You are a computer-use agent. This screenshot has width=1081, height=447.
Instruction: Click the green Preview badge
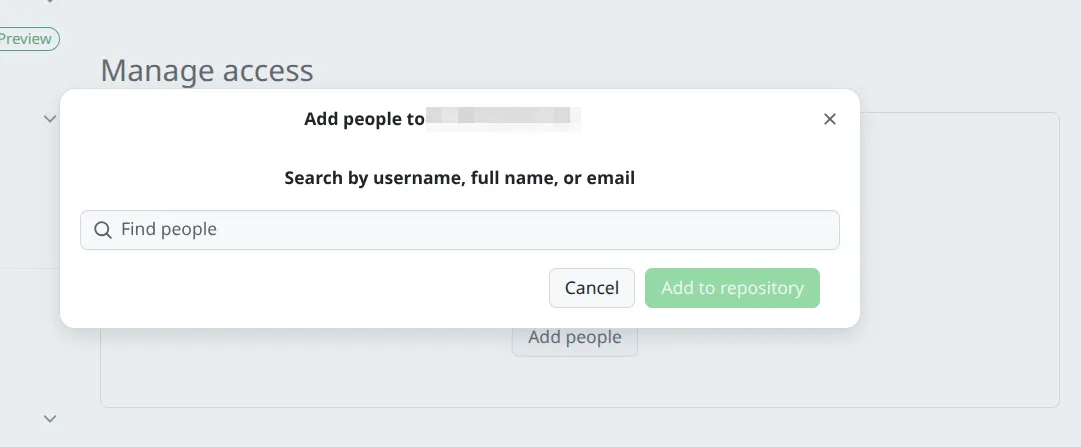point(27,39)
